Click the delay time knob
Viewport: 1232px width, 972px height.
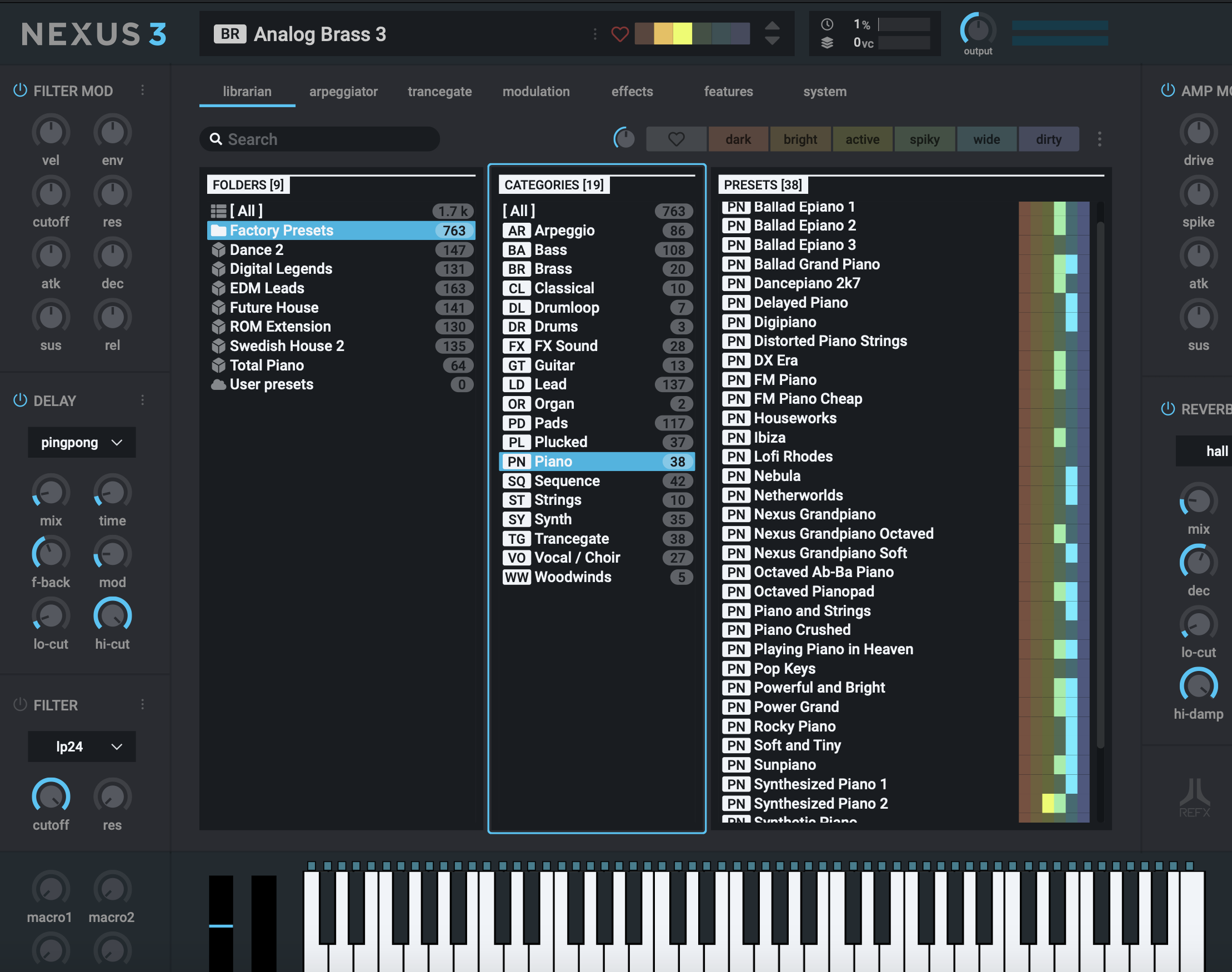pyautogui.click(x=112, y=492)
